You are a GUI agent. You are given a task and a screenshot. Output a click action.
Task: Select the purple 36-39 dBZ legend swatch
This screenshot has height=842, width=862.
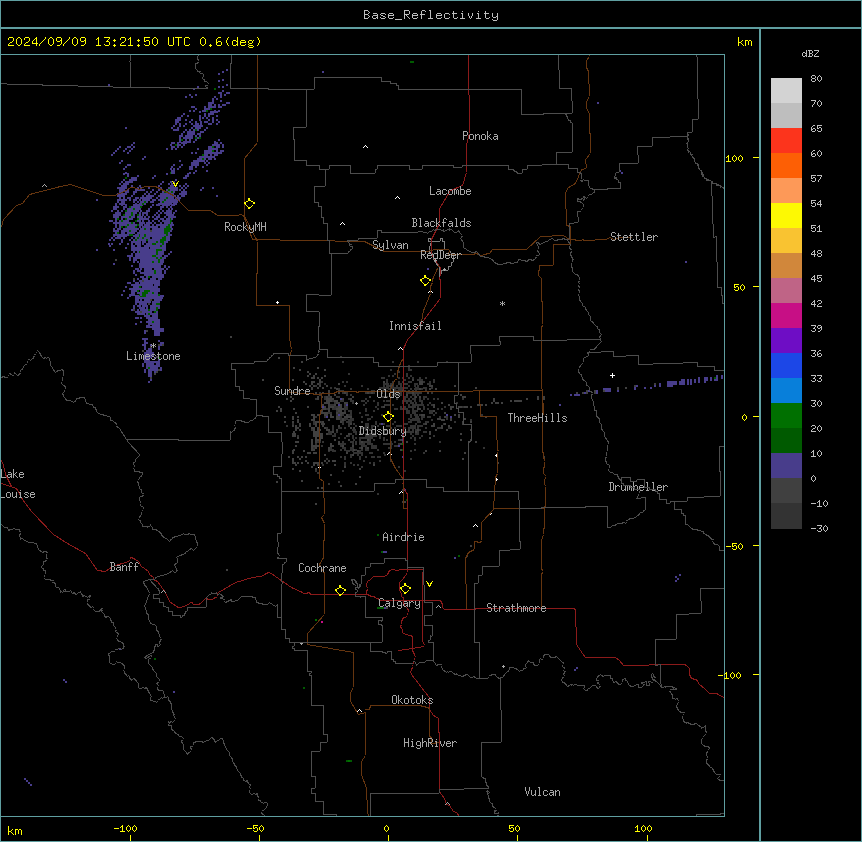click(786, 341)
